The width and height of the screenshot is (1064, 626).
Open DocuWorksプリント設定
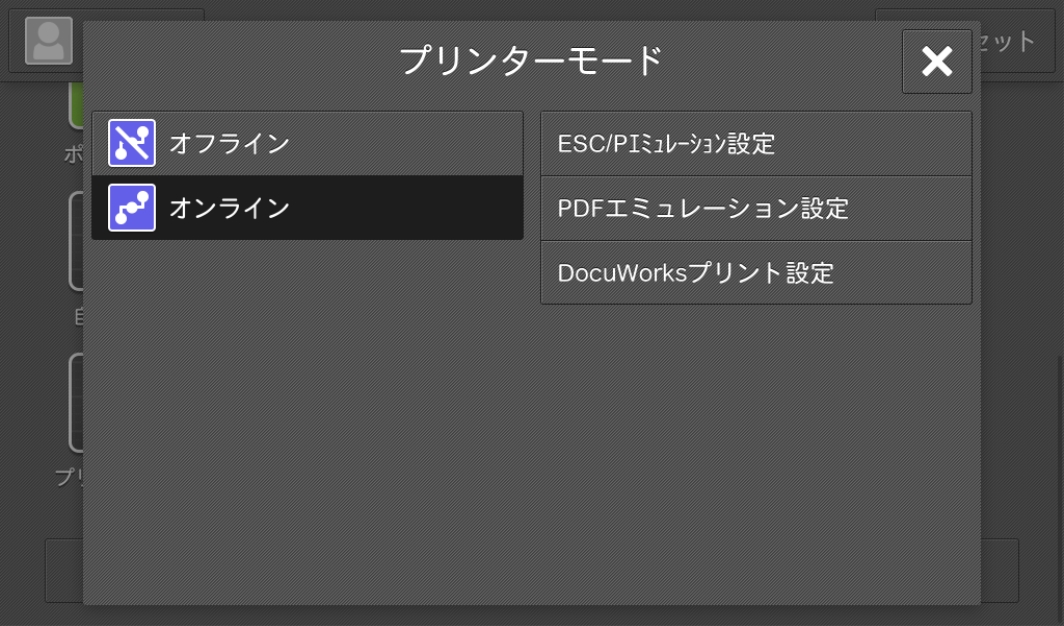tap(755, 273)
